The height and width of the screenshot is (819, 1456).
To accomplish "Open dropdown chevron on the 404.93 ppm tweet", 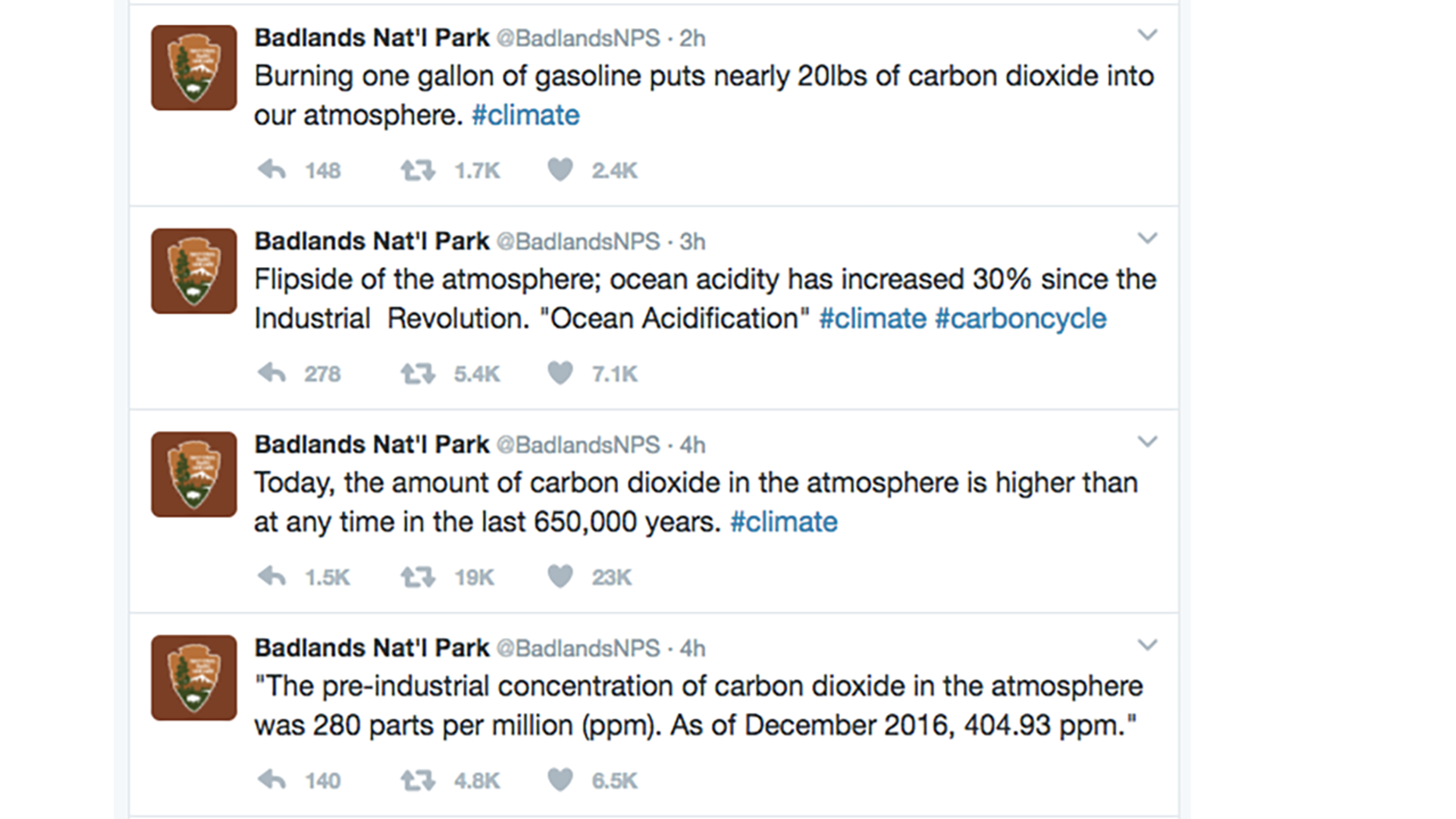I will (x=1147, y=645).
